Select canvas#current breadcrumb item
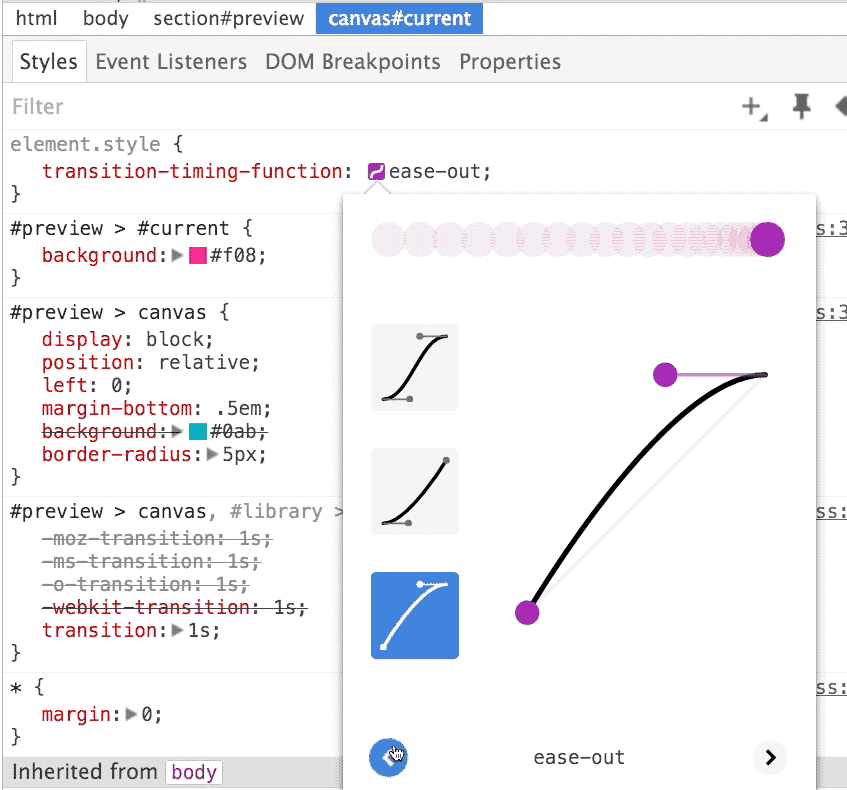Screen dimensions: 847x790 [399, 18]
